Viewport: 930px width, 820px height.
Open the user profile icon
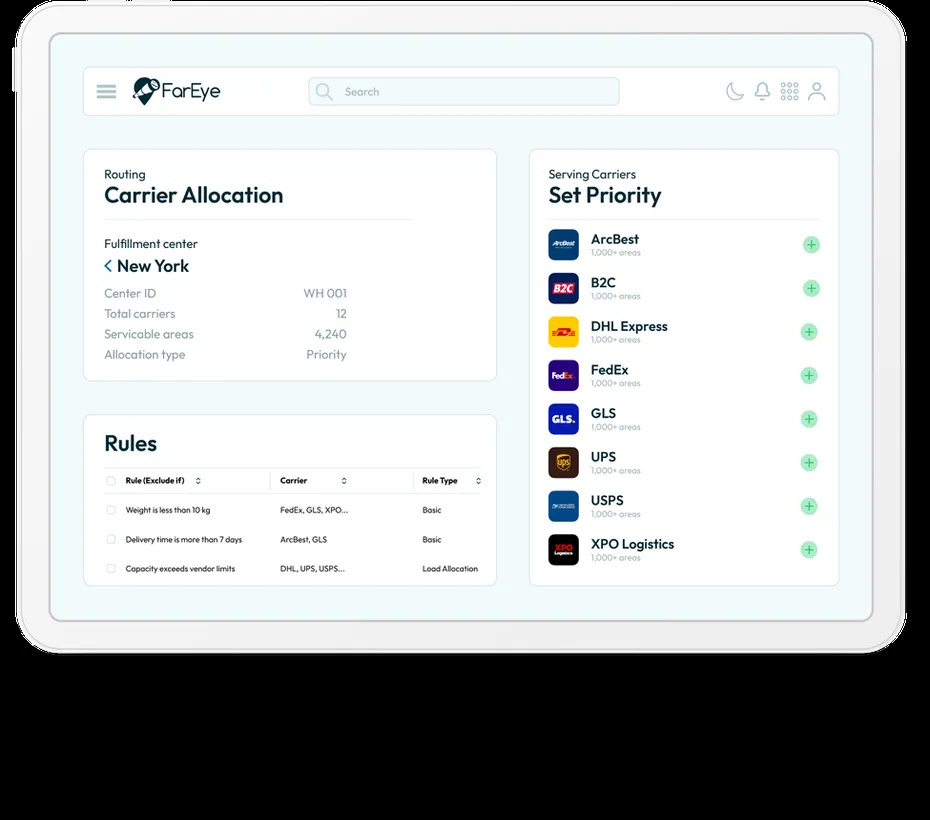[x=817, y=91]
